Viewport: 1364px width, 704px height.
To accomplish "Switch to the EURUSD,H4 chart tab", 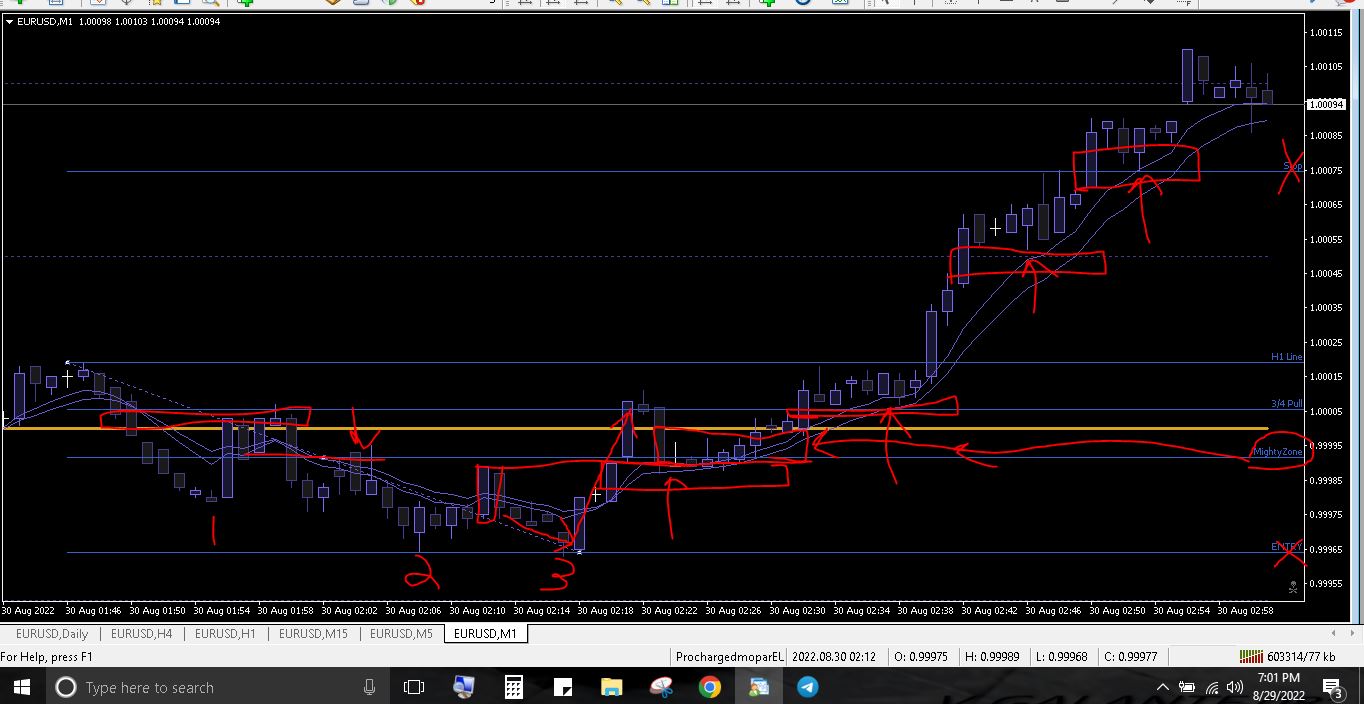I will pos(142,633).
